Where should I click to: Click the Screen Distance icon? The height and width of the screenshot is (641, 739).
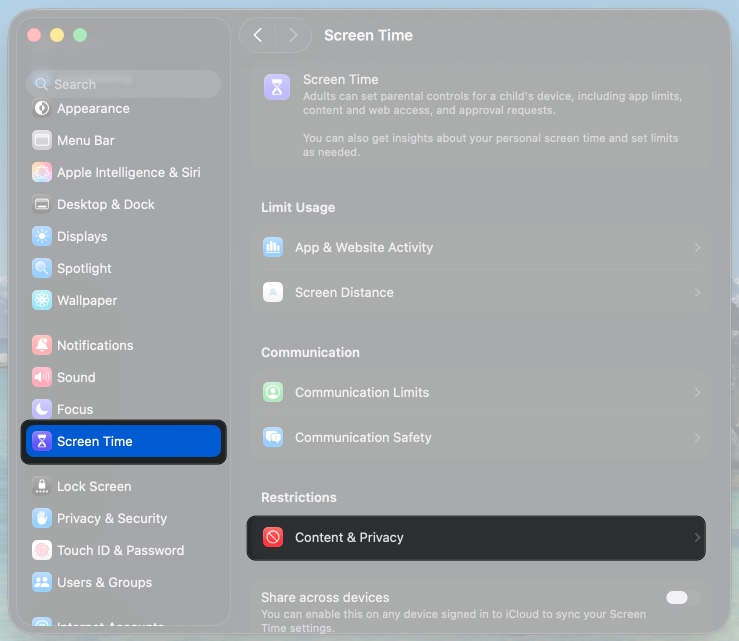273,292
